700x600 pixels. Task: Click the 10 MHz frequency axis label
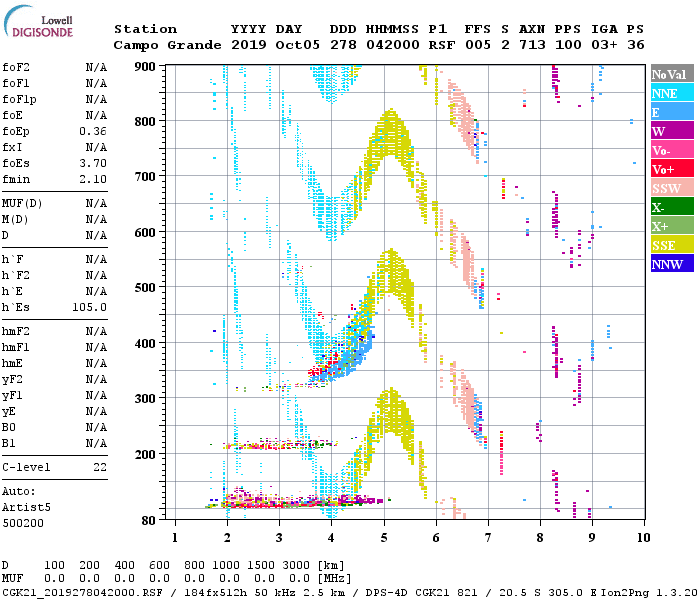pos(643,538)
